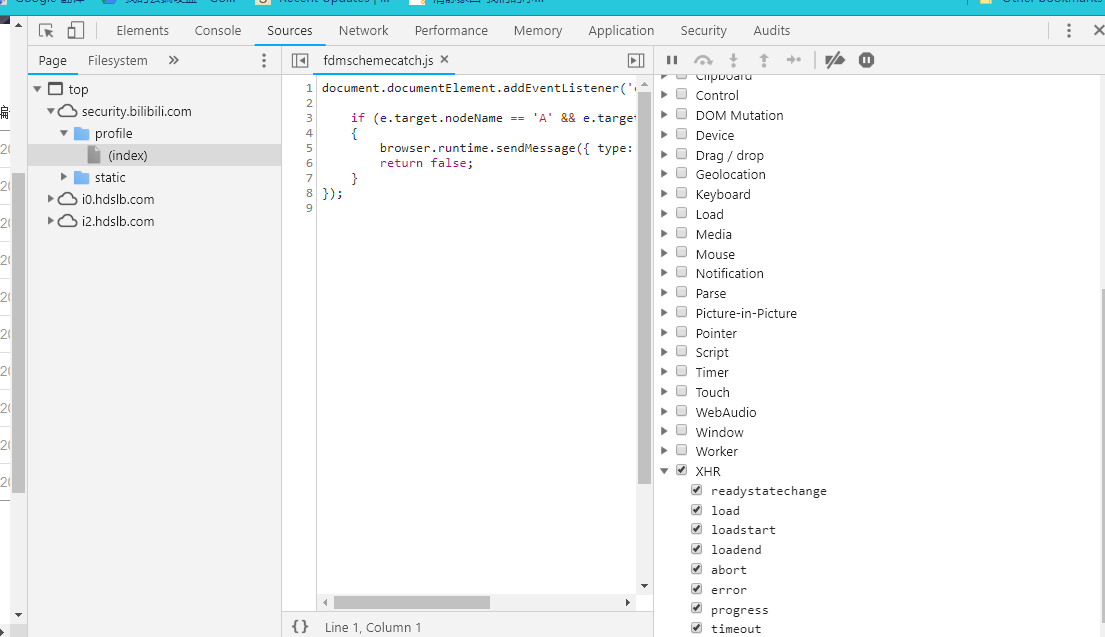The height and width of the screenshot is (637, 1105).
Task: Click the step over function icon
Action: click(x=703, y=60)
